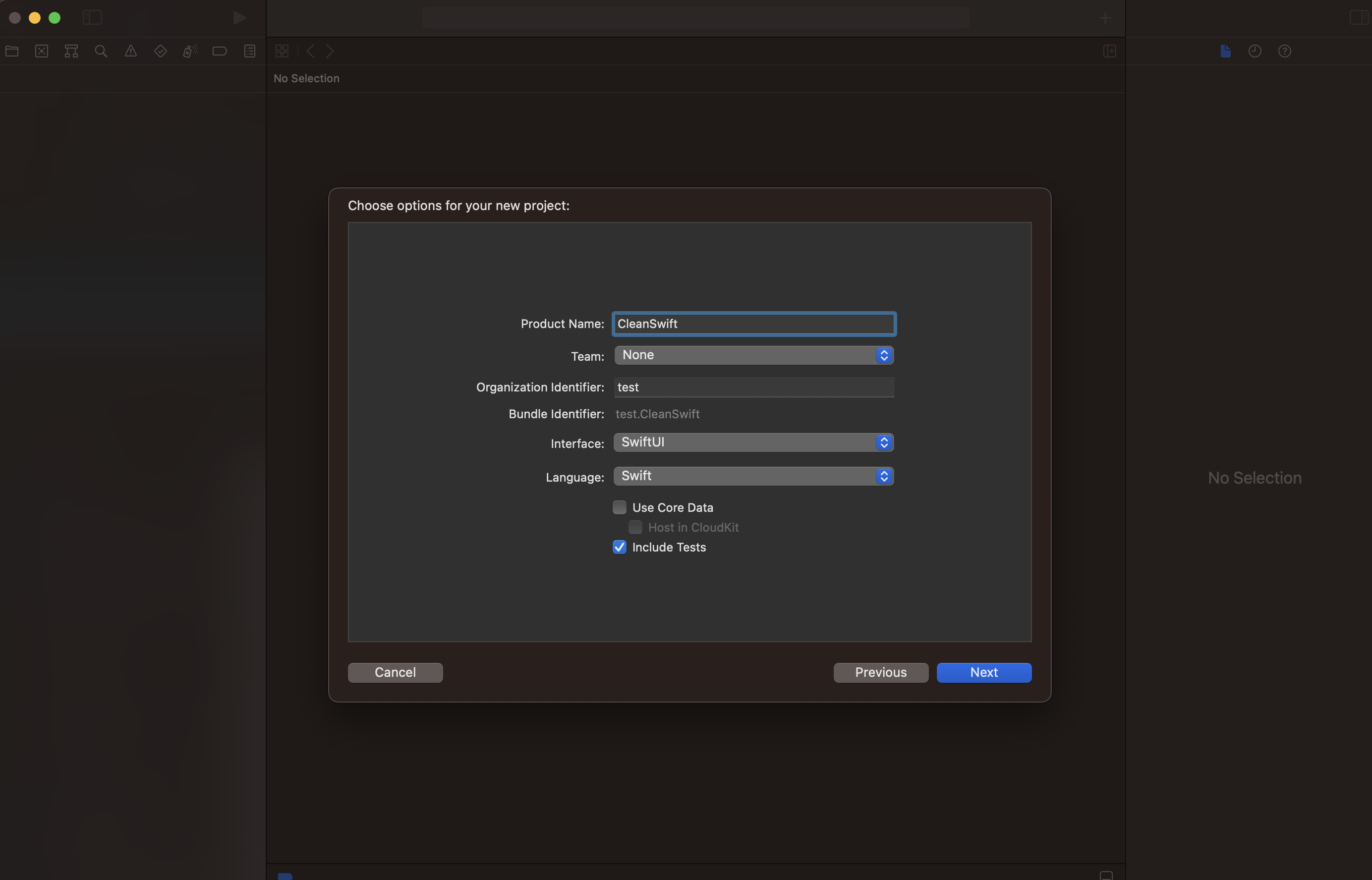Click the Host in CloudKit checkbox
This screenshot has height=880, width=1372.
[635, 527]
